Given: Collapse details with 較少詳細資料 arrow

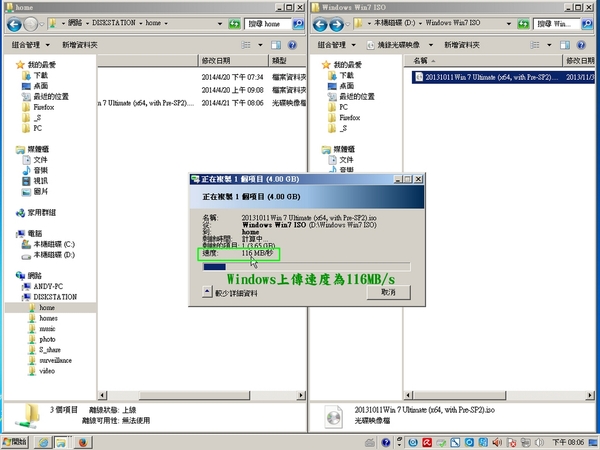Looking at the screenshot, I should click(x=207, y=292).
